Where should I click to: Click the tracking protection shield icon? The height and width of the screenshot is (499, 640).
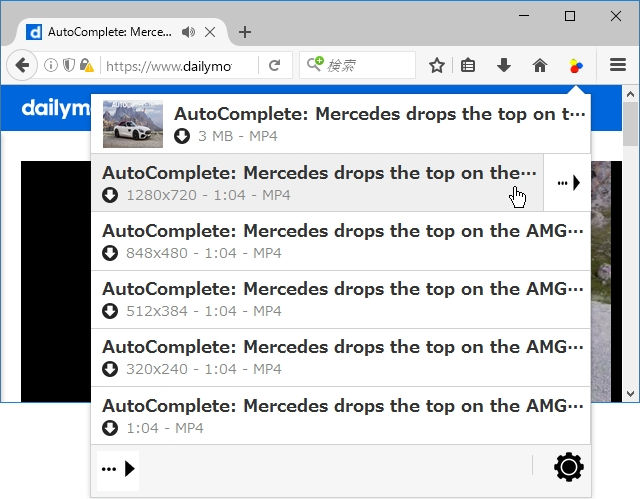(69, 65)
